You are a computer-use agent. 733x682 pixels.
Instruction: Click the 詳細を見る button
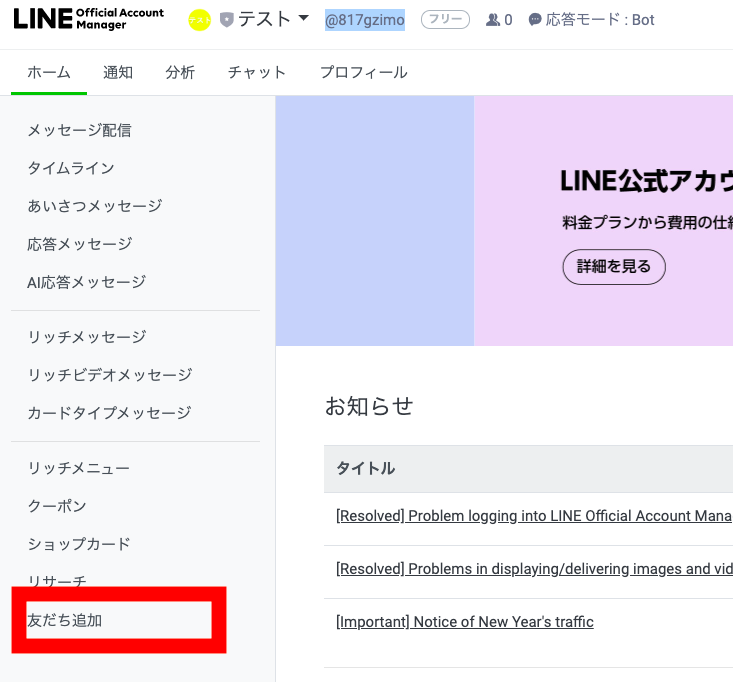614,266
